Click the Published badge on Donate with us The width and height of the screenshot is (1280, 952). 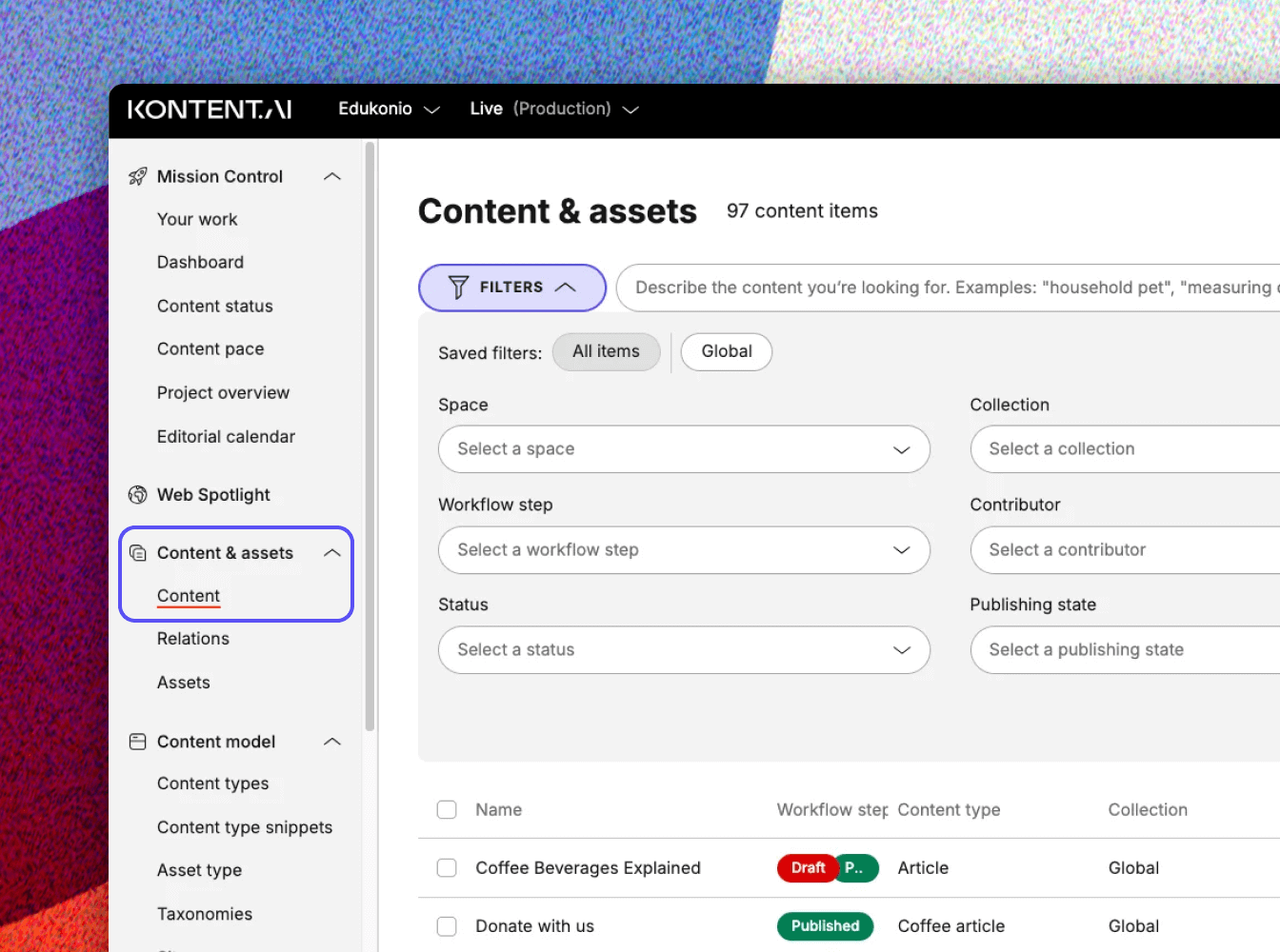tap(825, 925)
